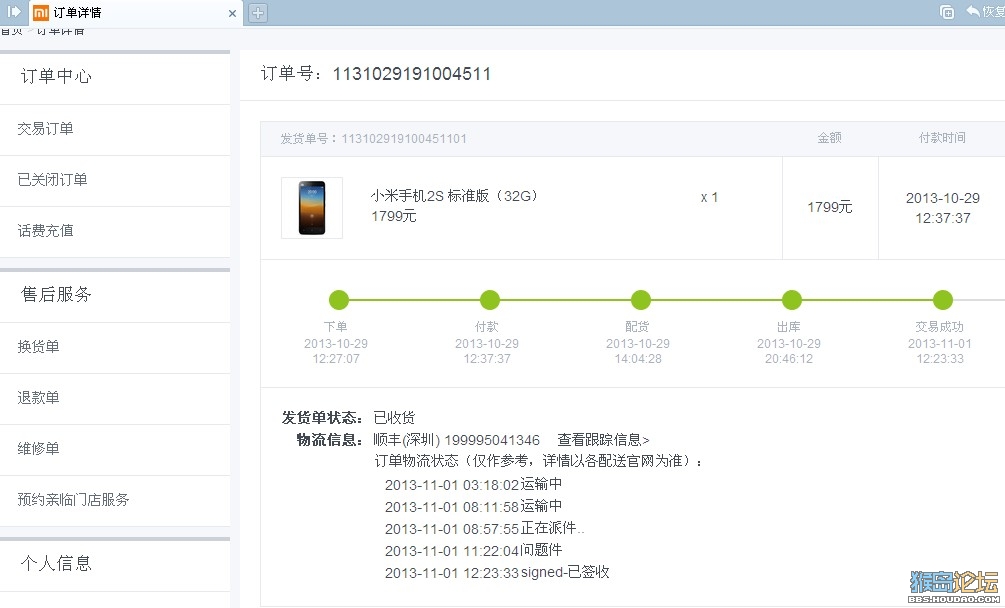Image resolution: width=1005 pixels, height=608 pixels.
Task: Switch to the 订单详情 browser tab
Action: coord(136,13)
